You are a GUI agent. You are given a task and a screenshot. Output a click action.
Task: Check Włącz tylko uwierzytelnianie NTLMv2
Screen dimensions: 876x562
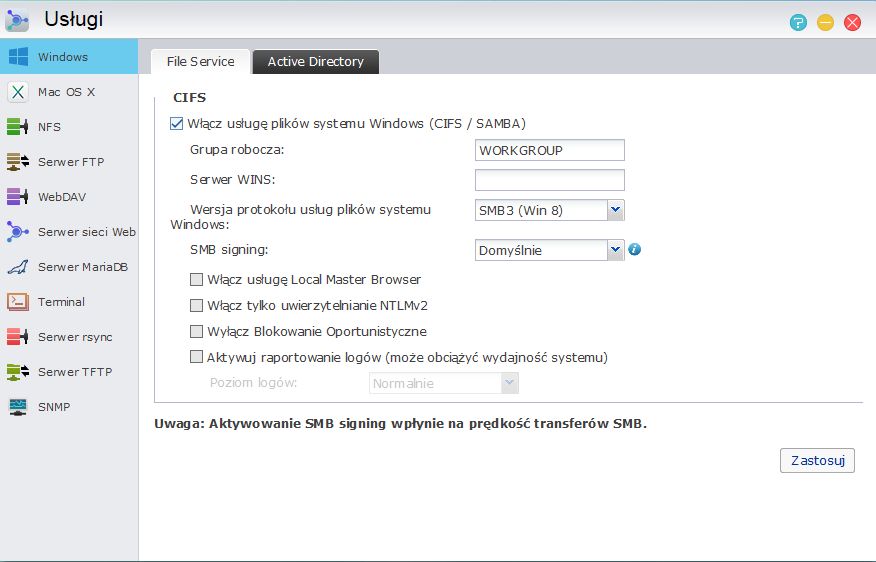click(x=196, y=306)
